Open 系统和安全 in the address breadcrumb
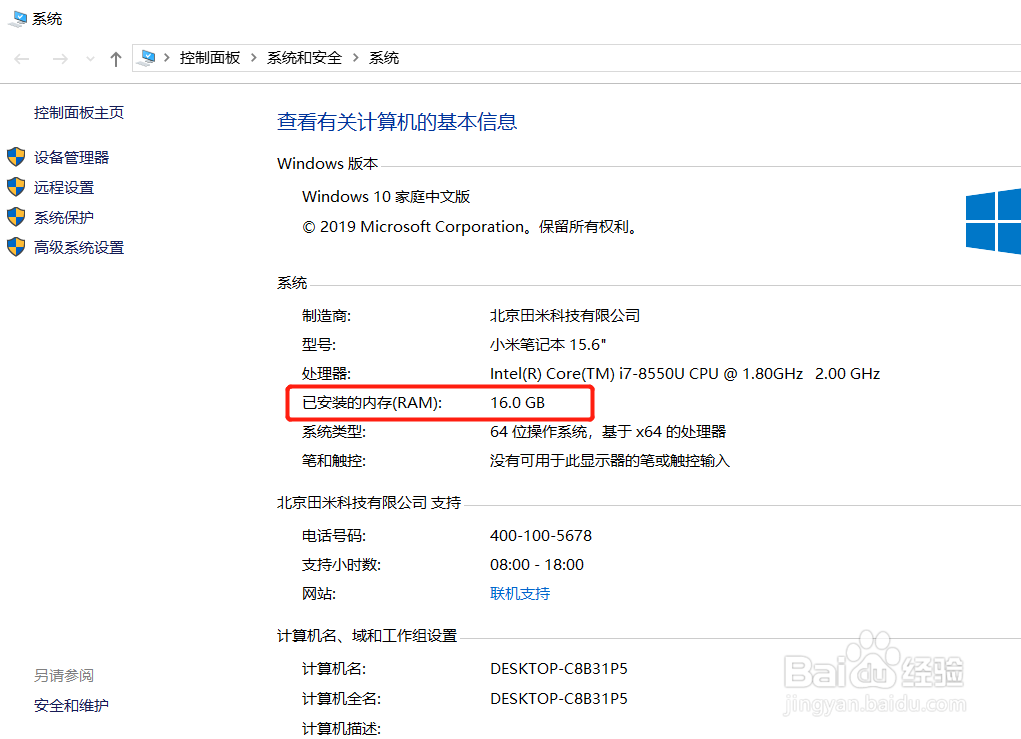Image resolution: width=1021 pixels, height=739 pixels. coord(304,58)
